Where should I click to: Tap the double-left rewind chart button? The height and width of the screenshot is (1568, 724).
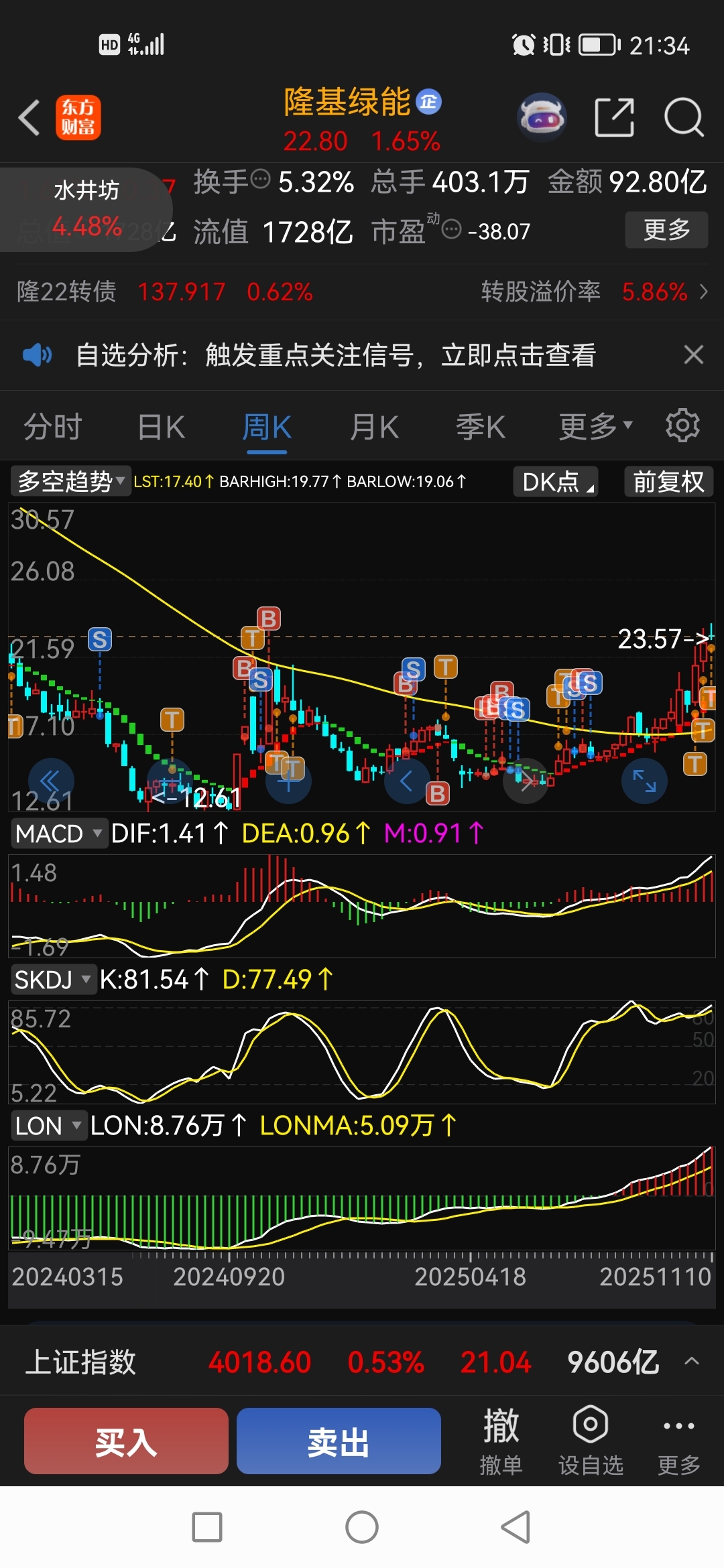click(51, 781)
